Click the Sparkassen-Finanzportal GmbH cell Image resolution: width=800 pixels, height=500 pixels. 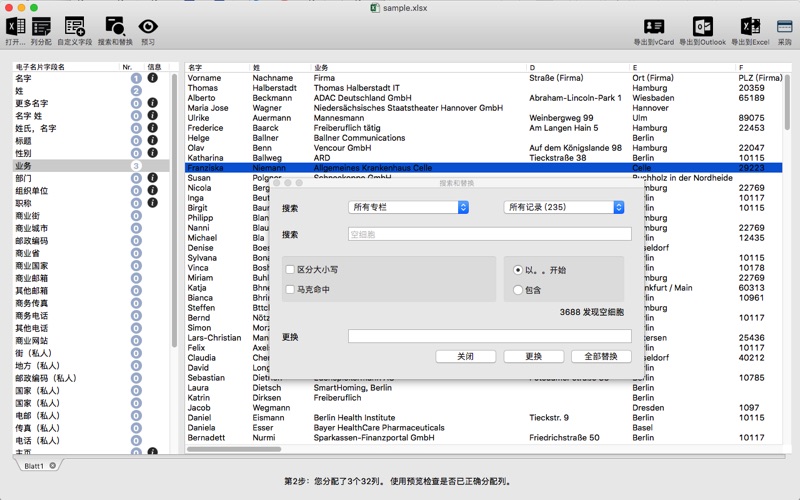point(374,438)
